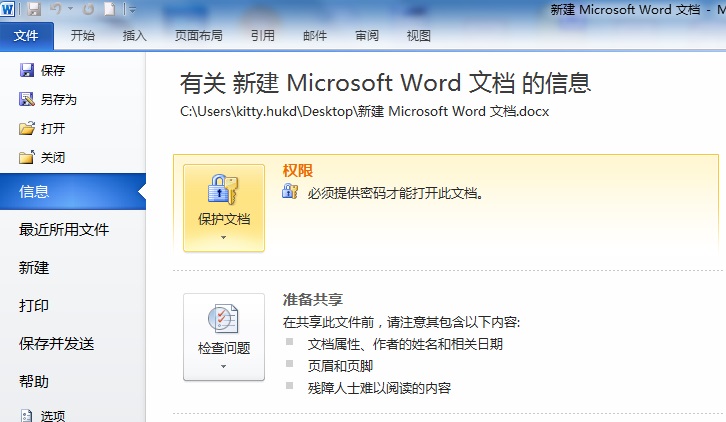The width and height of the screenshot is (726, 422).
Task: Click text 残障人士难以阅读的内容
Action: pyautogui.click(x=379, y=388)
